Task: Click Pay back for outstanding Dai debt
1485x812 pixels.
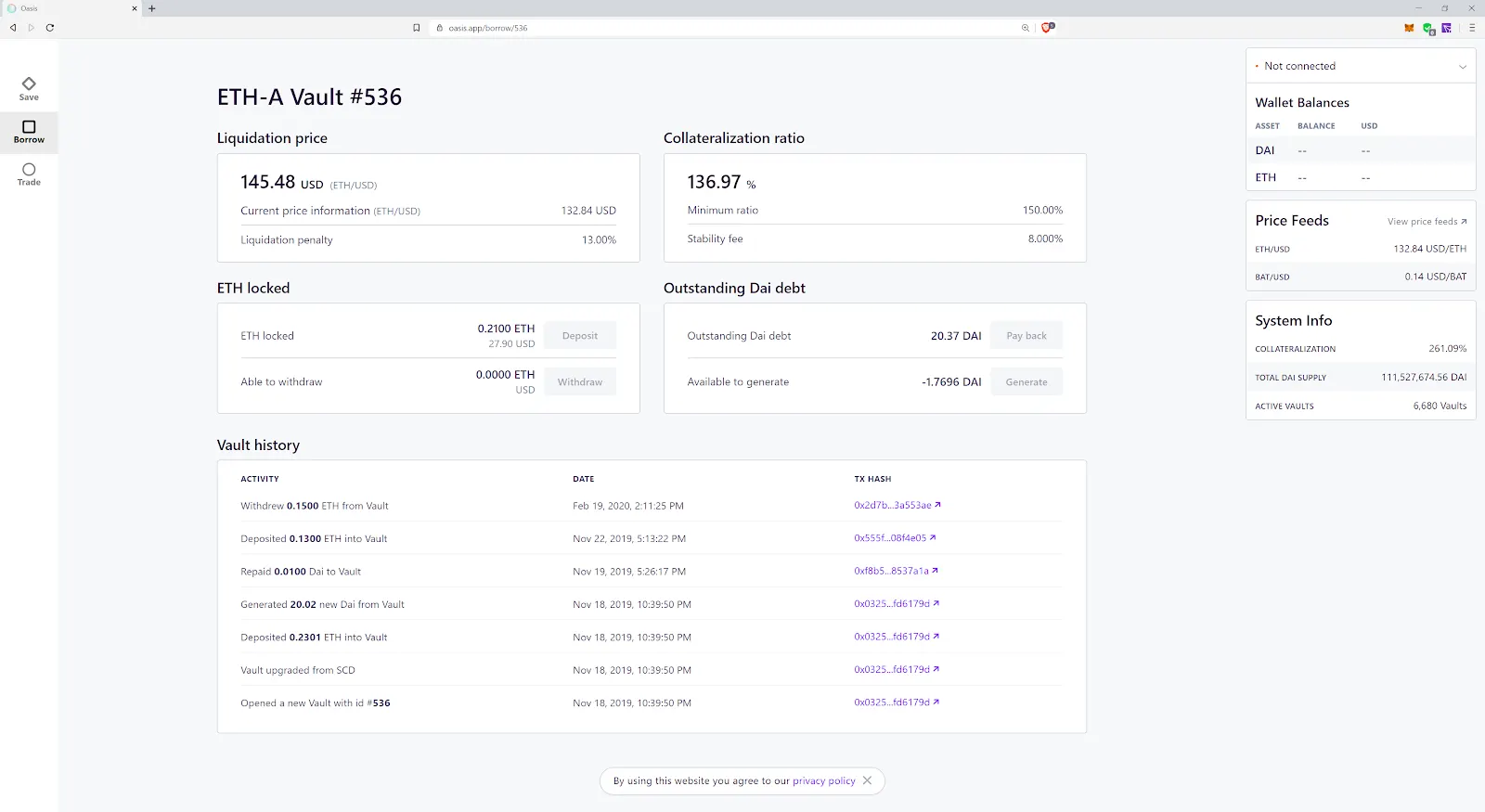Action: (x=1026, y=336)
